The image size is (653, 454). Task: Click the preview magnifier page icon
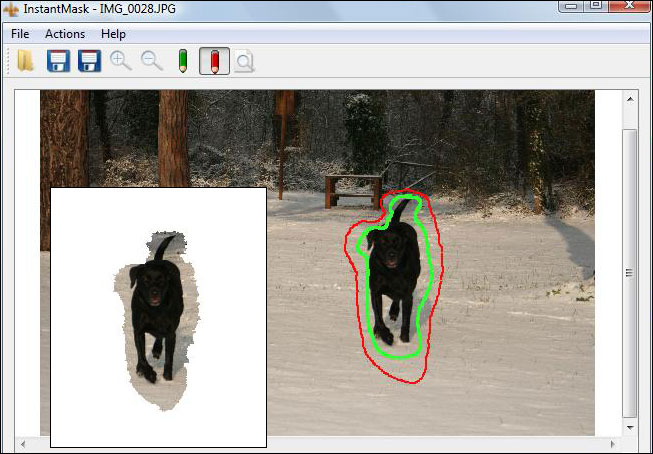[244, 62]
